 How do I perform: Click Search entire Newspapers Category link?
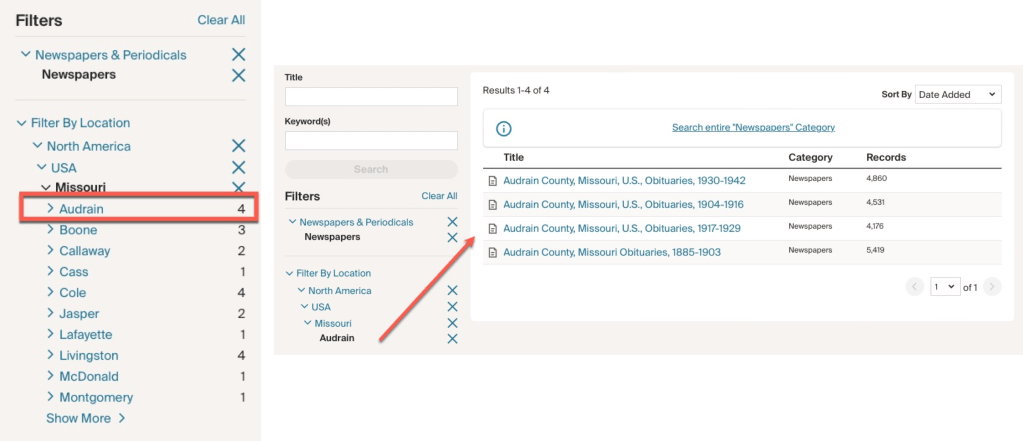[x=753, y=128]
